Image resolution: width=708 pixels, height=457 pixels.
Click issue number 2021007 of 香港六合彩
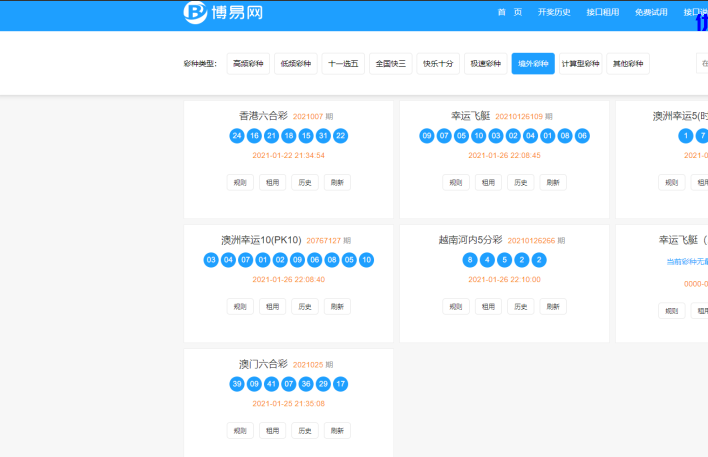click(308, 117)
